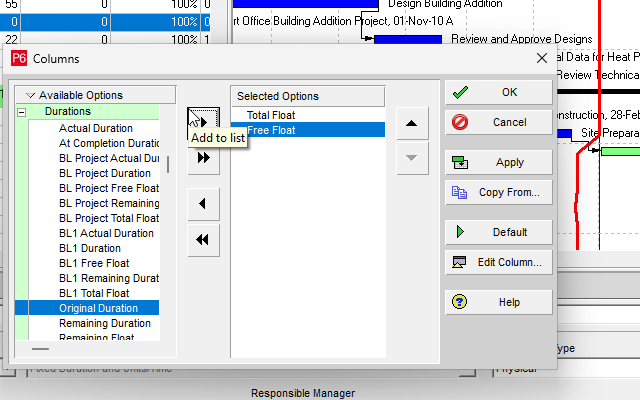Click the OK button with green checkmark

(x=498, y=92)
